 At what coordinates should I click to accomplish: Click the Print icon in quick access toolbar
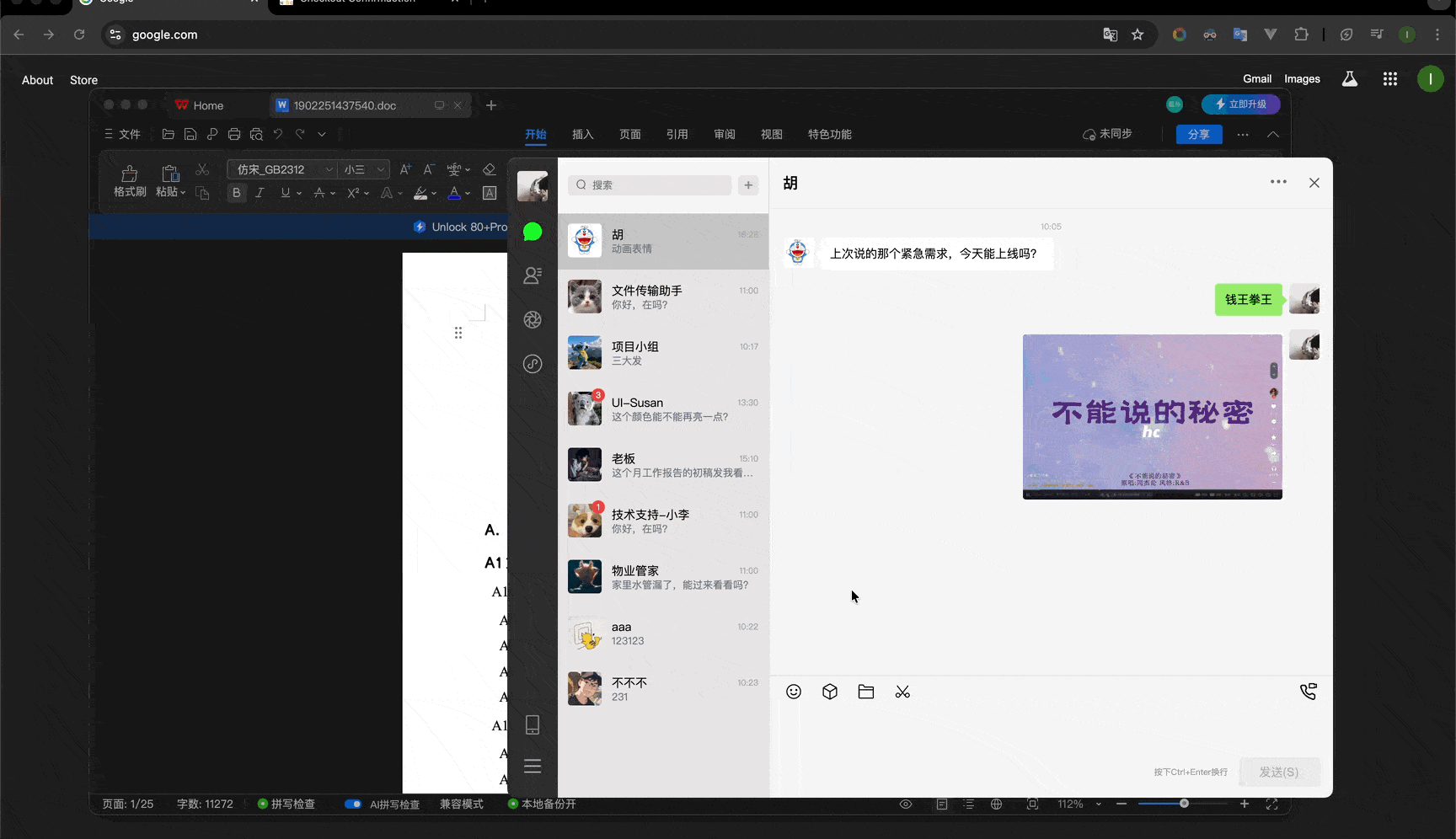(233, 133)
